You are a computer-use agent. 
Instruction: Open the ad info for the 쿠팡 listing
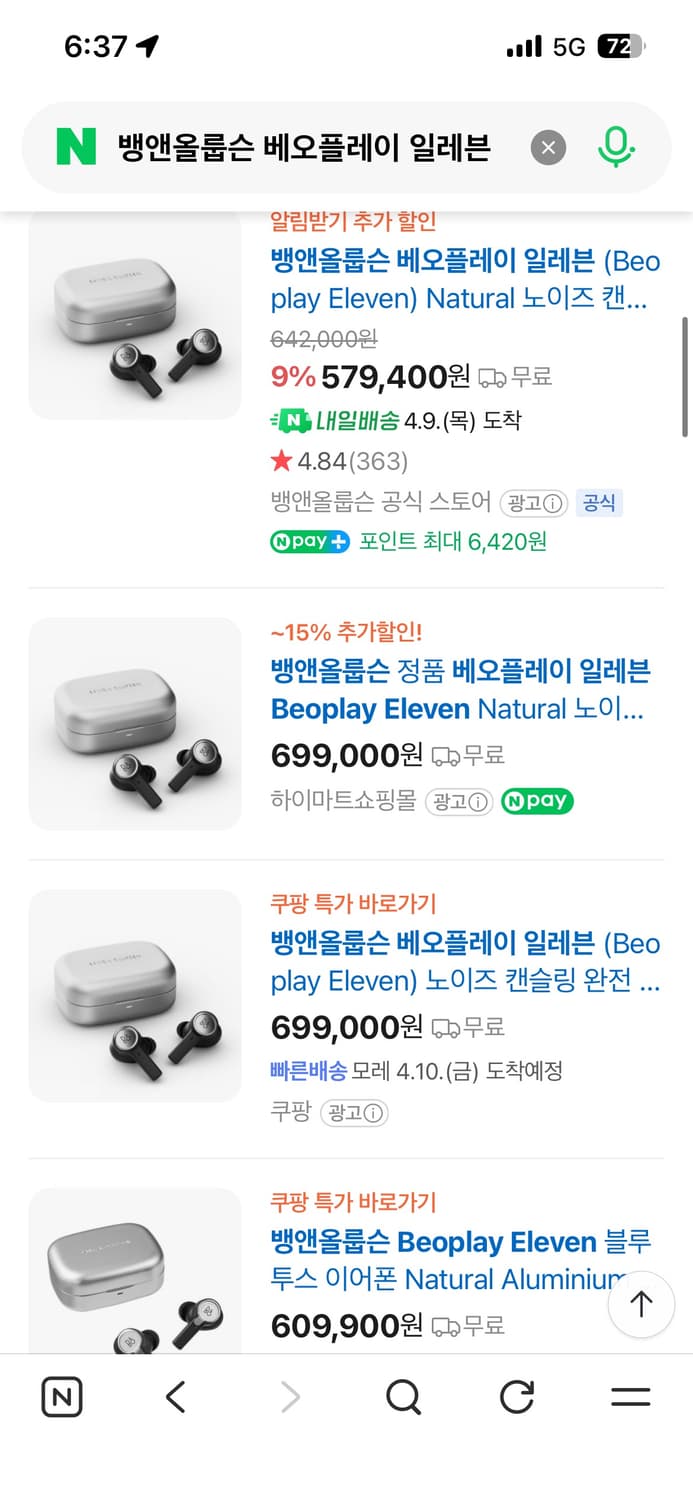354,1112
